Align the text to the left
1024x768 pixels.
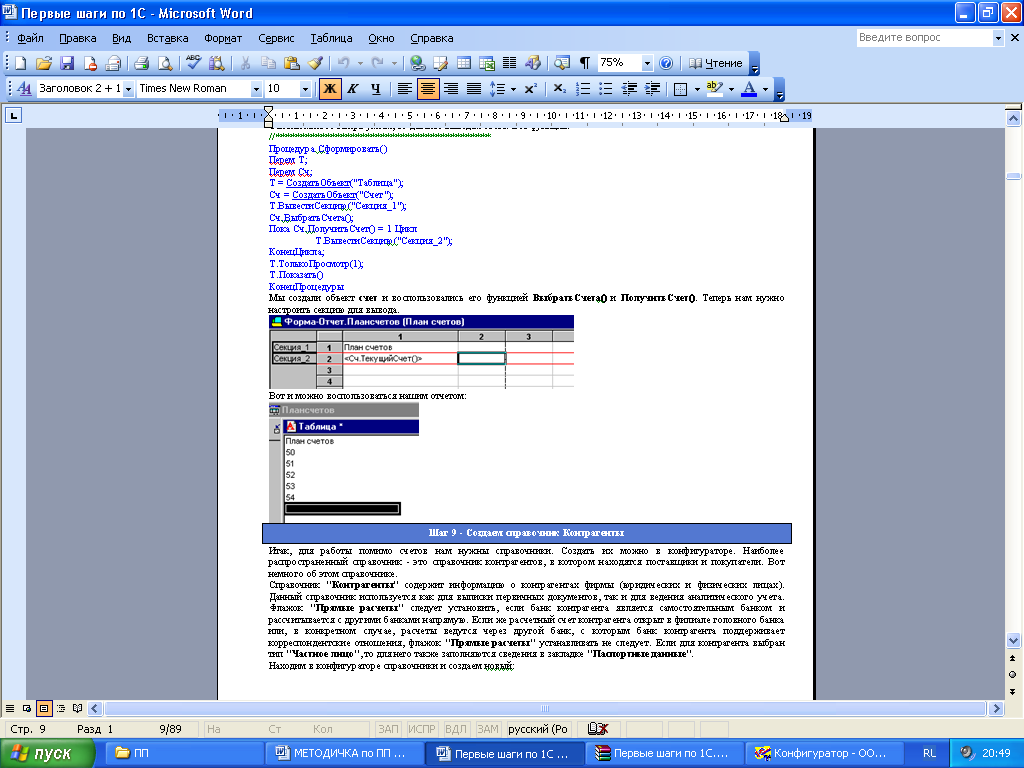point(405,89)
